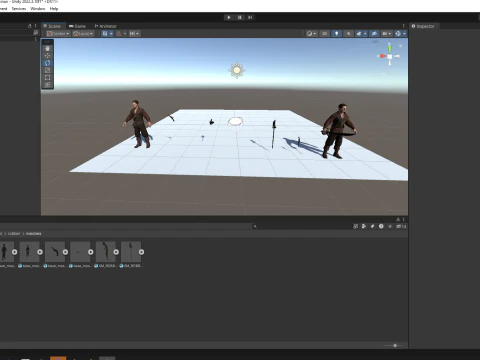Viewport: 480px width, 360px height.
Task: Open the Window menu
Action: point(38,9)
